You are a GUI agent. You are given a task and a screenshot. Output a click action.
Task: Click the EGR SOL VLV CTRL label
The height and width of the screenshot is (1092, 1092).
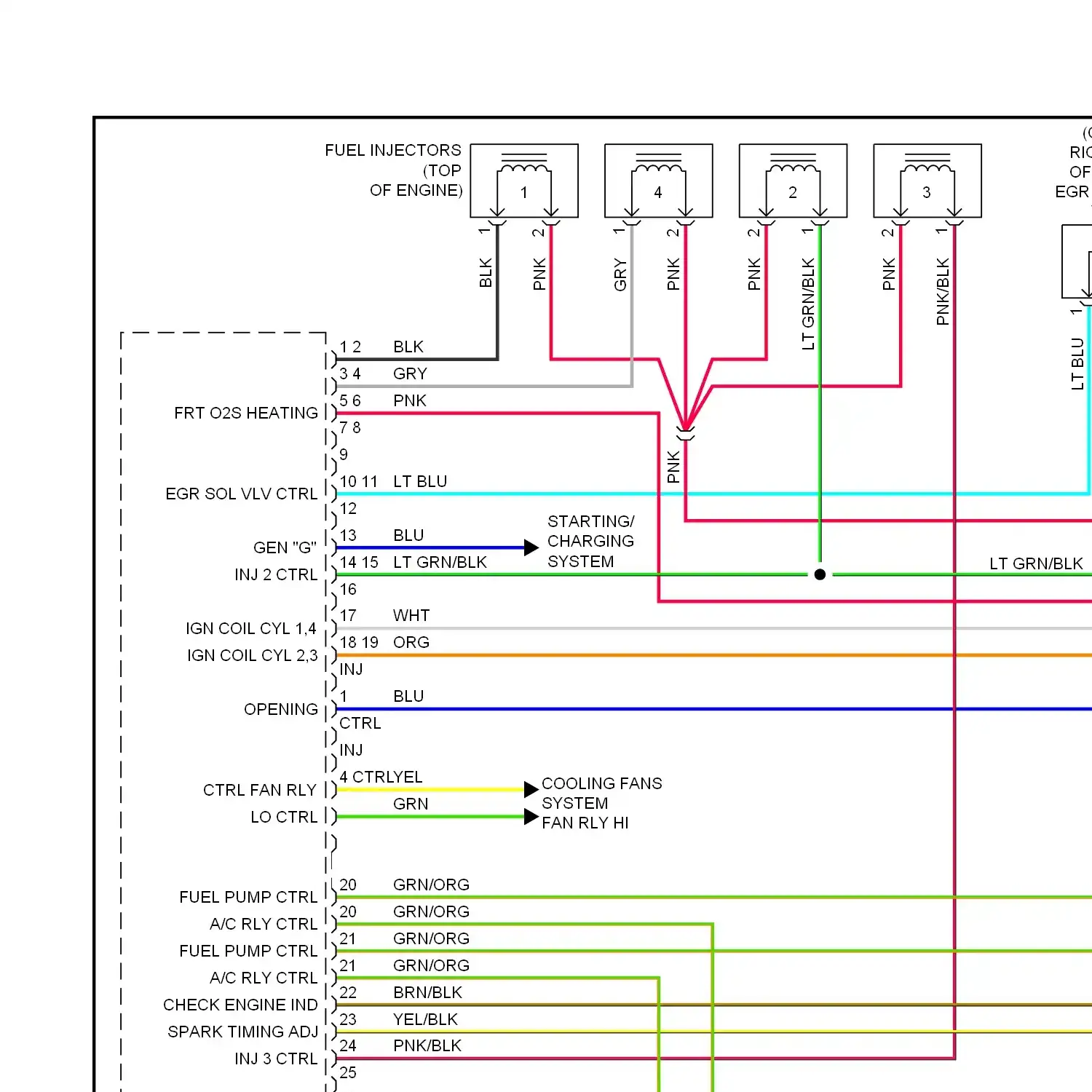point(242,494)
